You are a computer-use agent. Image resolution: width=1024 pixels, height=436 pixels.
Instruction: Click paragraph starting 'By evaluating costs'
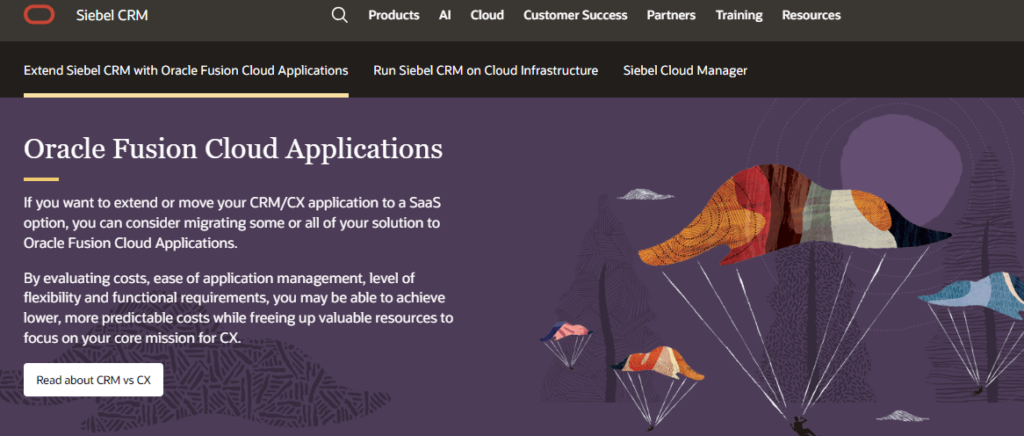(x=238, y=309)
